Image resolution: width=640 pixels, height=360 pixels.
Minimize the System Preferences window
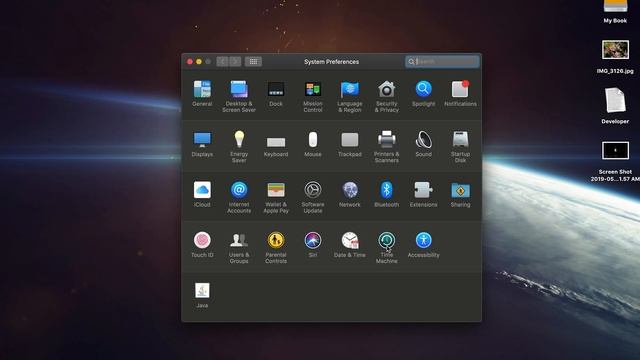[199, 62]
